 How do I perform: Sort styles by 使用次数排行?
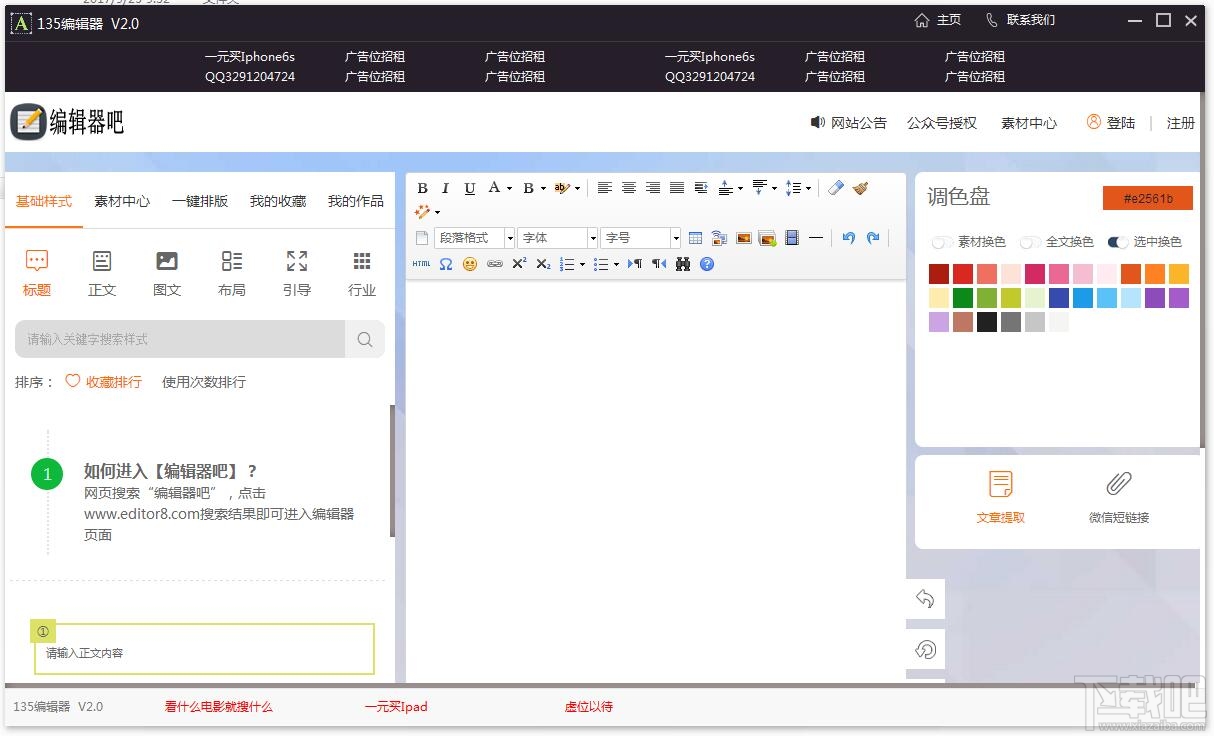pos(204,382)
